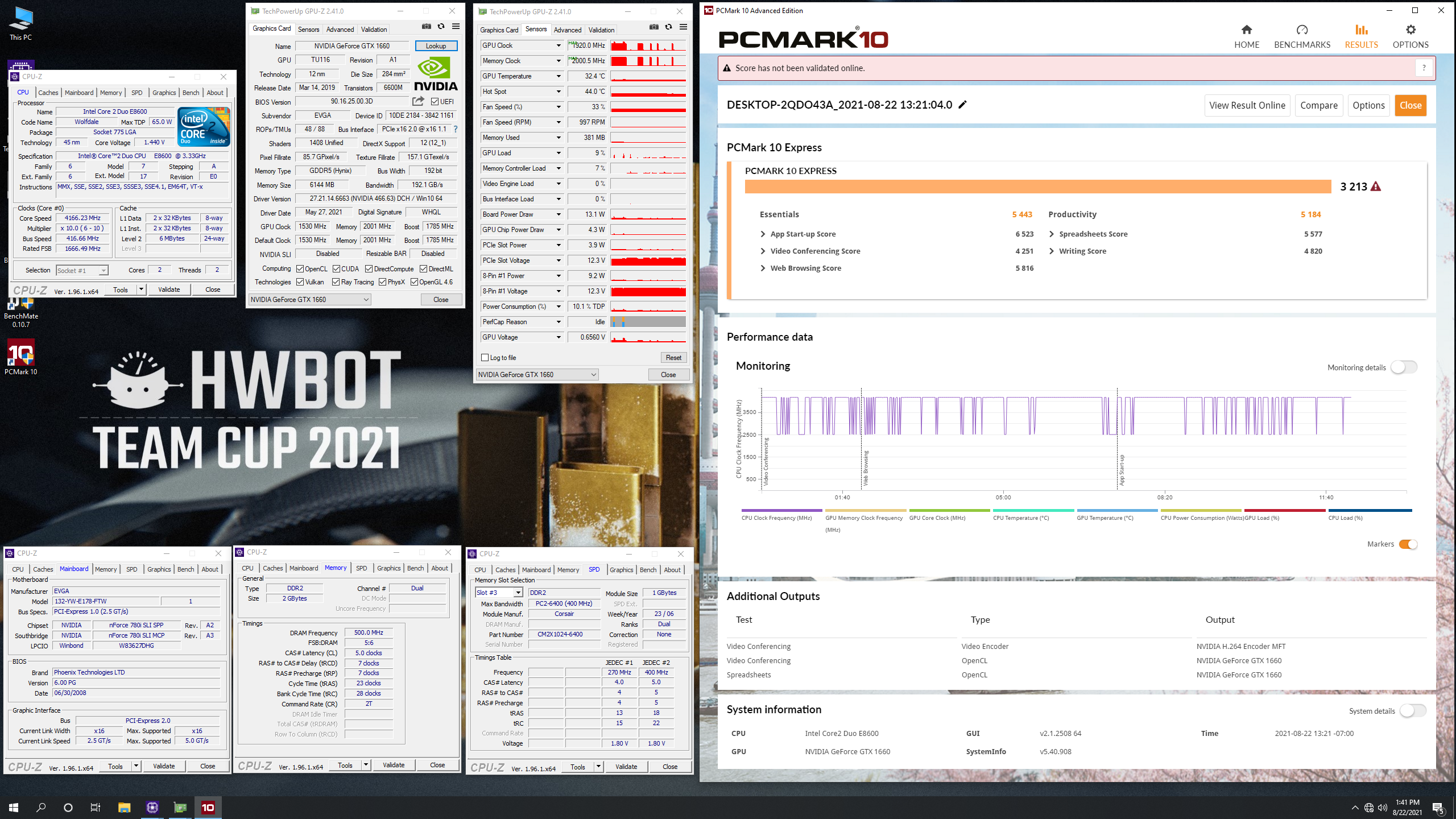The height and width of the screenshot is (819, 1456).
Task: Click Compare button in PCMark 10
Action: pos(1319,105)
